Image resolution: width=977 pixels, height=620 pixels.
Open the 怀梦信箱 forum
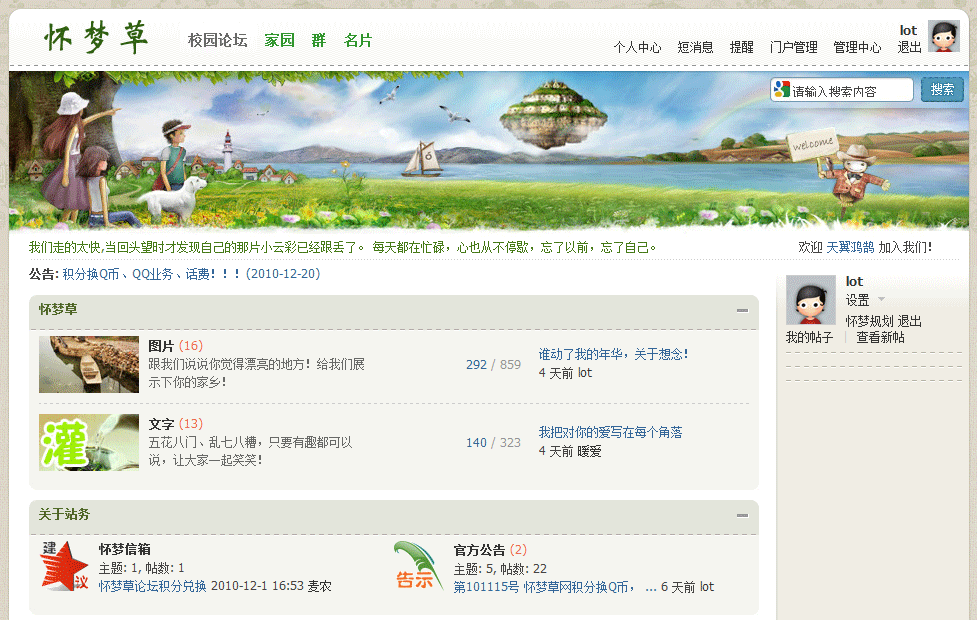click(125, 550)
